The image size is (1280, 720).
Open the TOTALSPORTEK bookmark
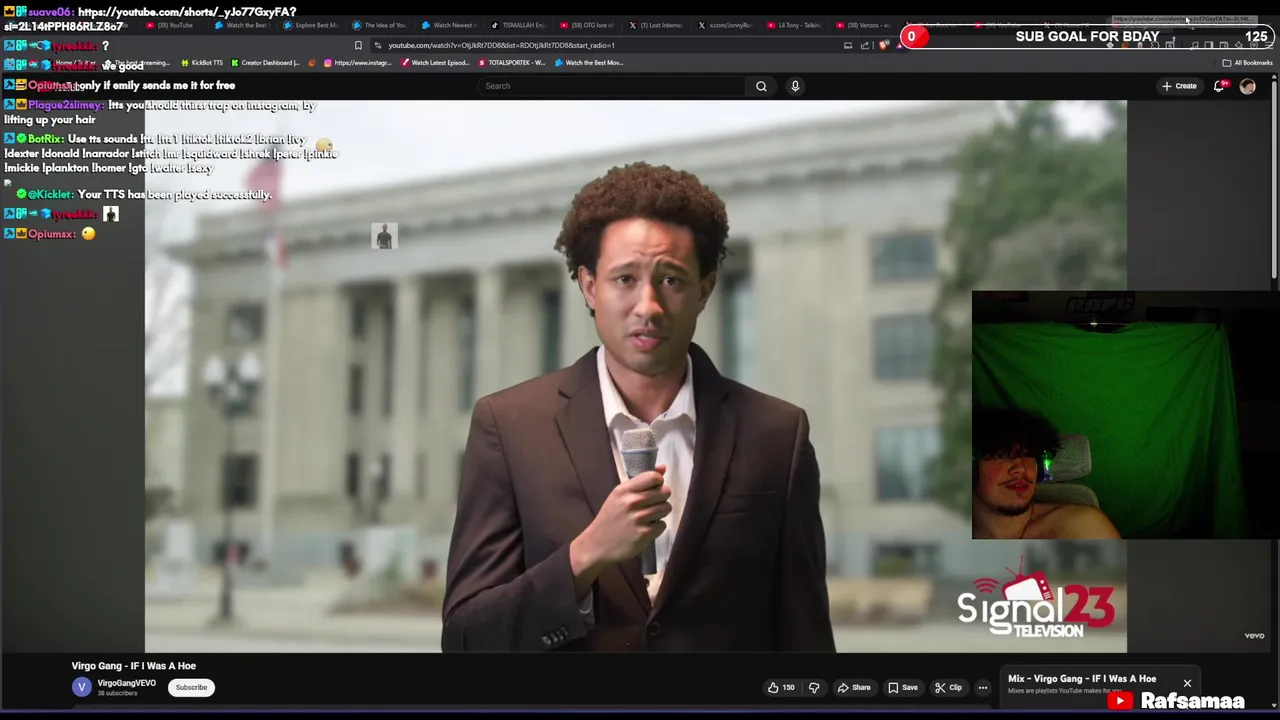512,63
